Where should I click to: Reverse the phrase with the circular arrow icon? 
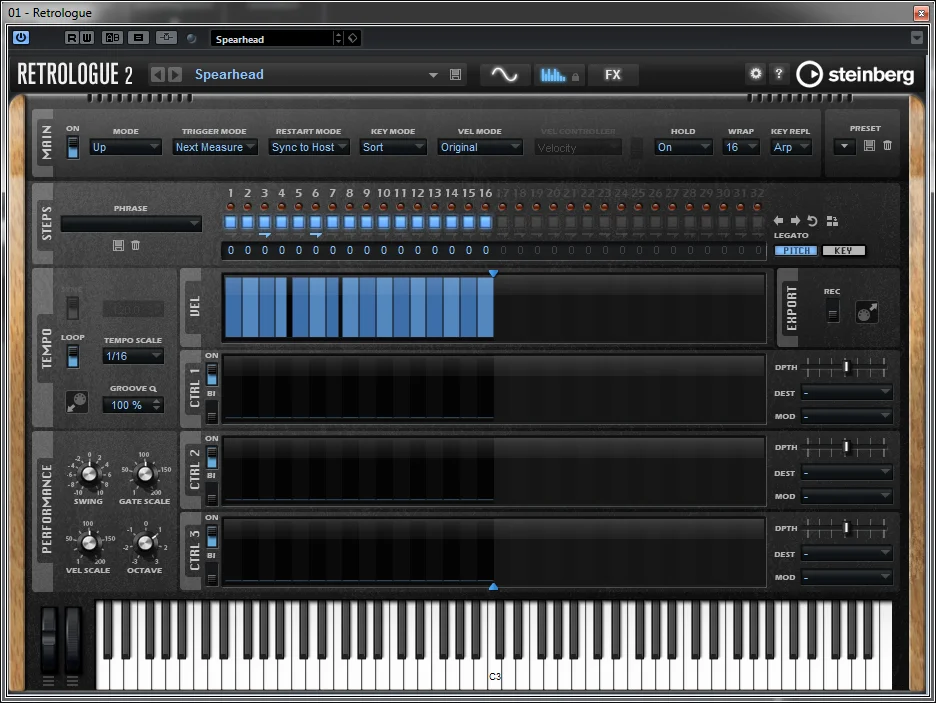[x=812, y=221]
